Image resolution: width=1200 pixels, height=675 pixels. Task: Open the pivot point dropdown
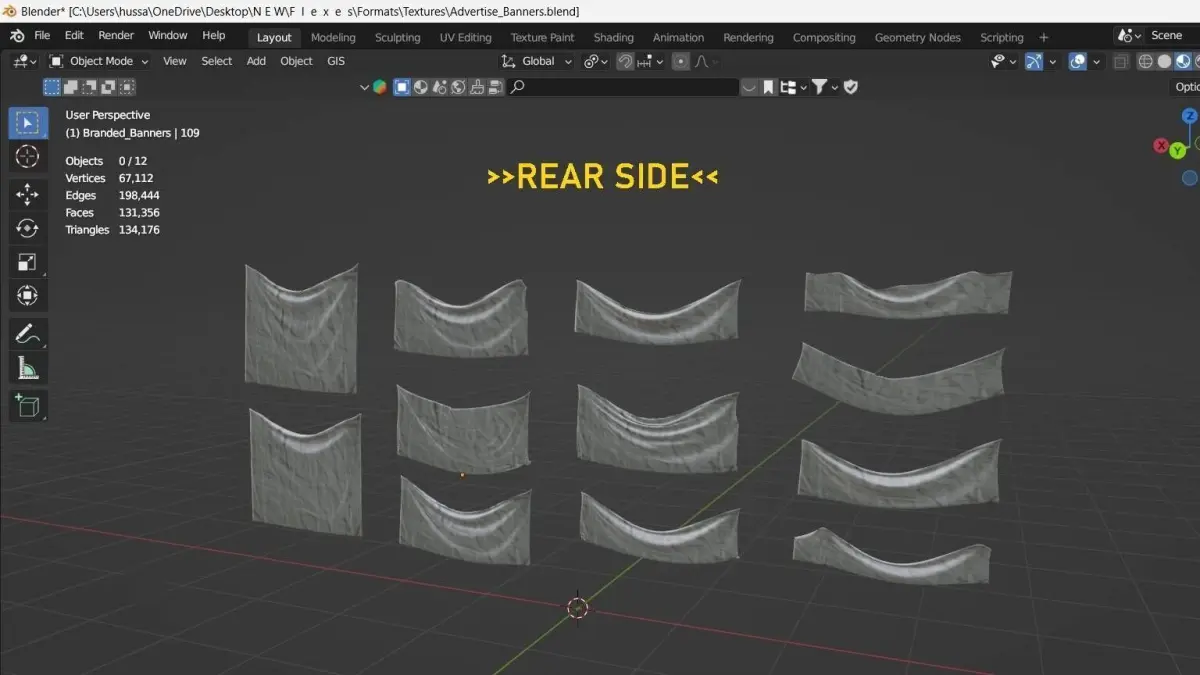click(x=596, y=61)
